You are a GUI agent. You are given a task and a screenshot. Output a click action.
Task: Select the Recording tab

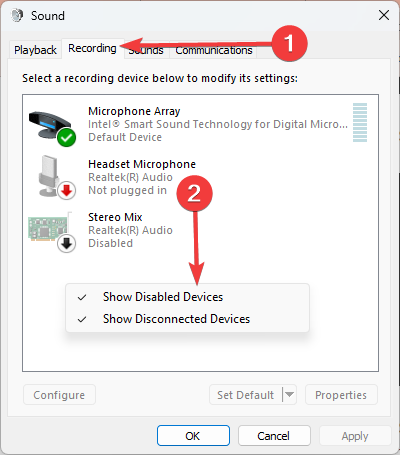tap(93, 48)
